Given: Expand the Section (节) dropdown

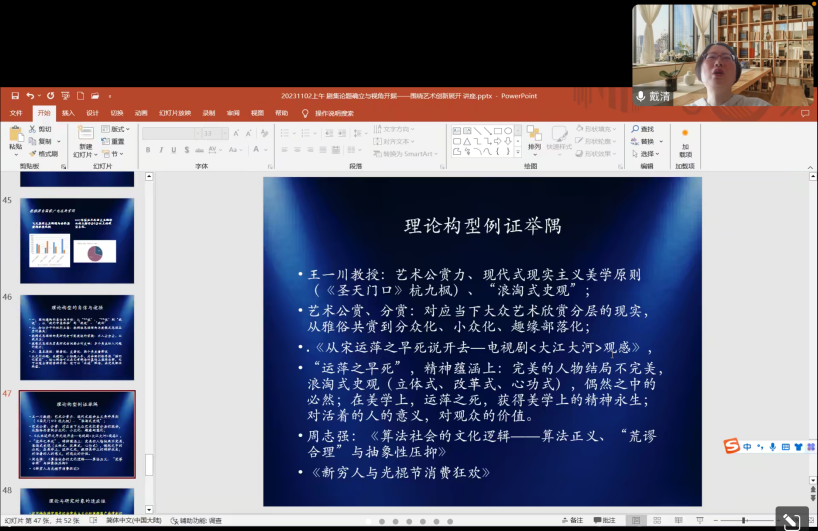Looking at the screenshot, I should click(112, 154).
